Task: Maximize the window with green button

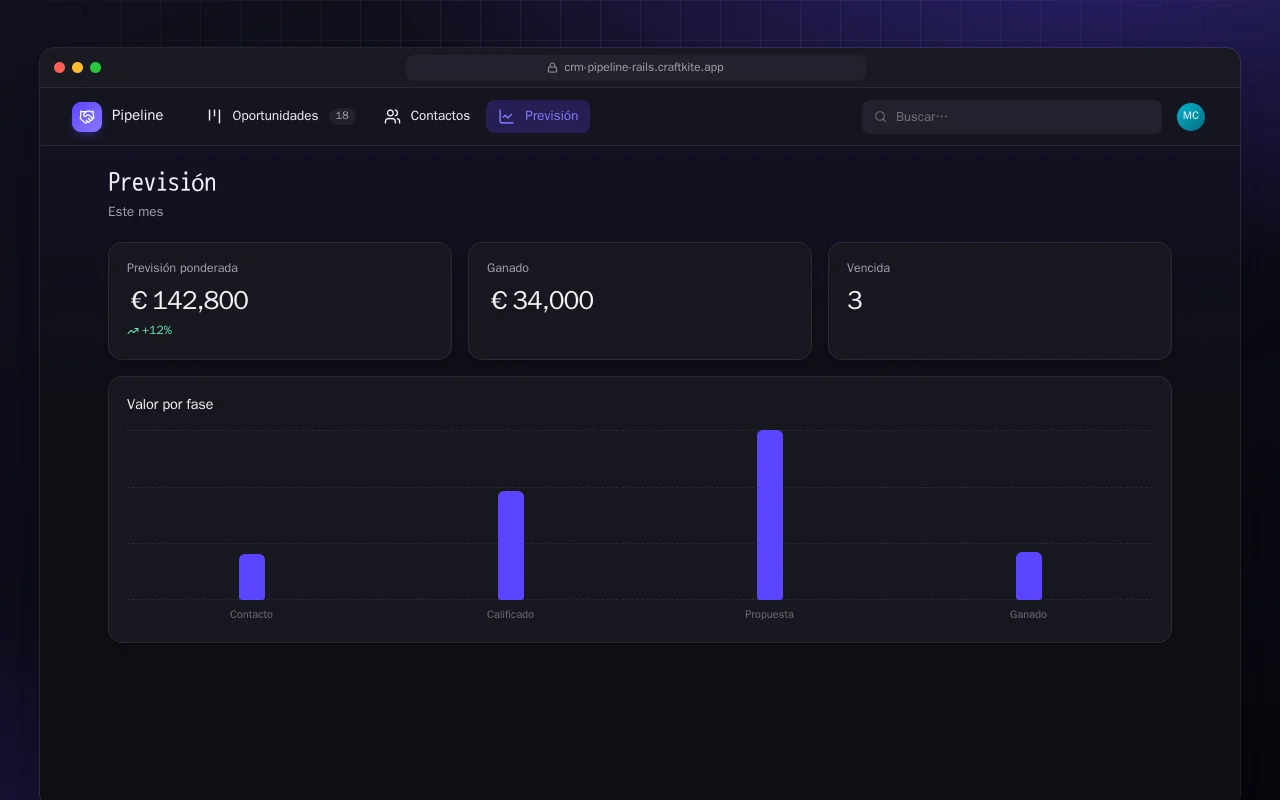Action: (95, 67)
